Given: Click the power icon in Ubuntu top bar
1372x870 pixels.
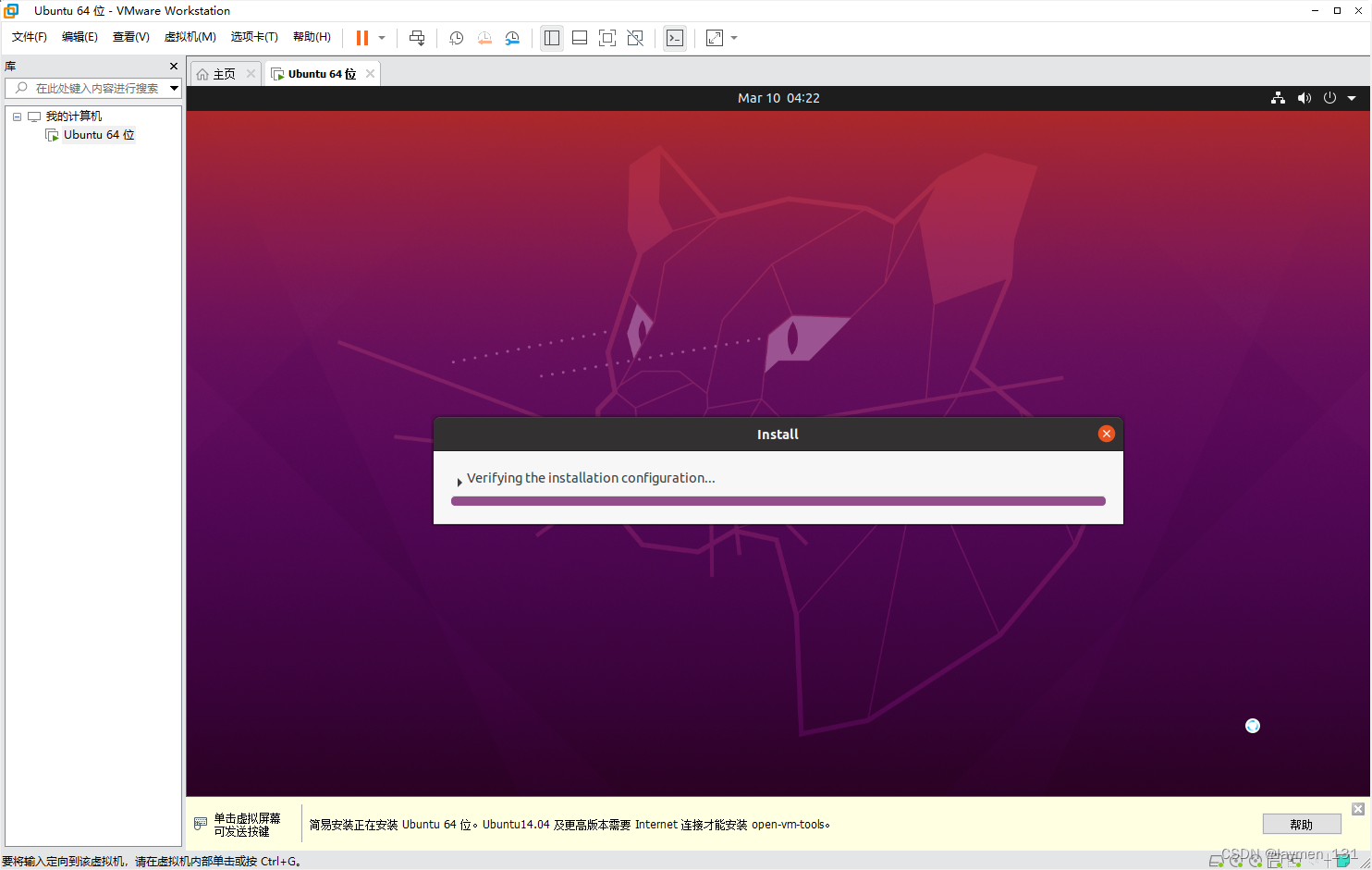Looking at the screenshot, I should 1329,98.
